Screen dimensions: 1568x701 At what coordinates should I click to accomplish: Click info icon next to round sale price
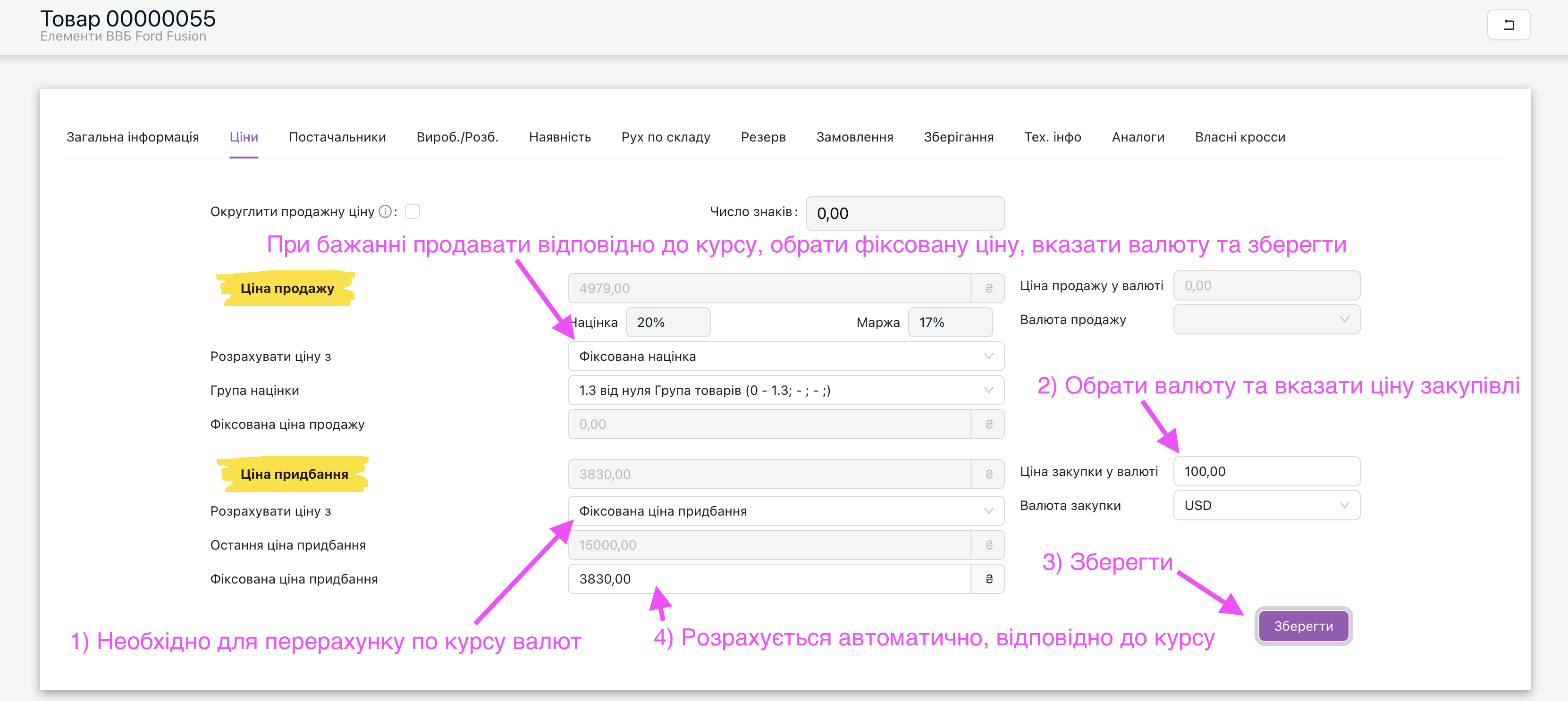click(385, 211)
